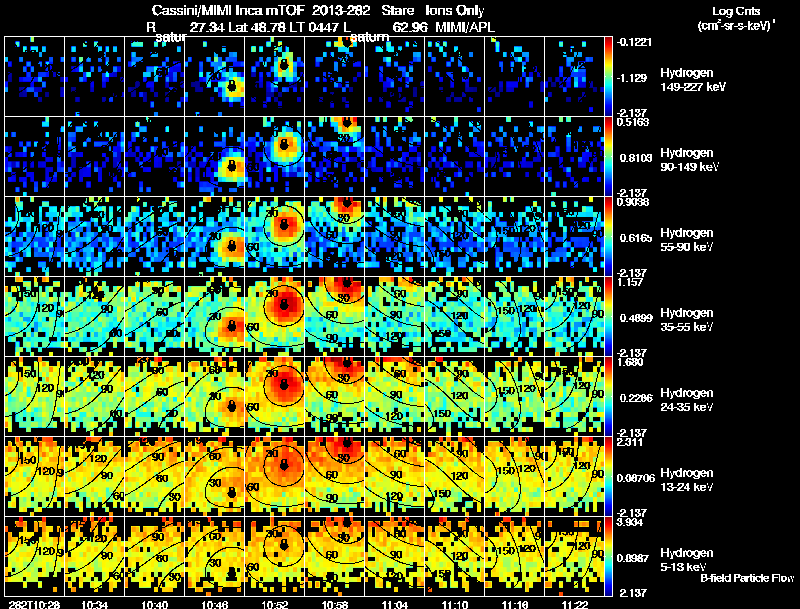Viewport: 800px width, 609px height.
Task: Click the 'Log Cnts' colorbar heading
Action: 736,11
